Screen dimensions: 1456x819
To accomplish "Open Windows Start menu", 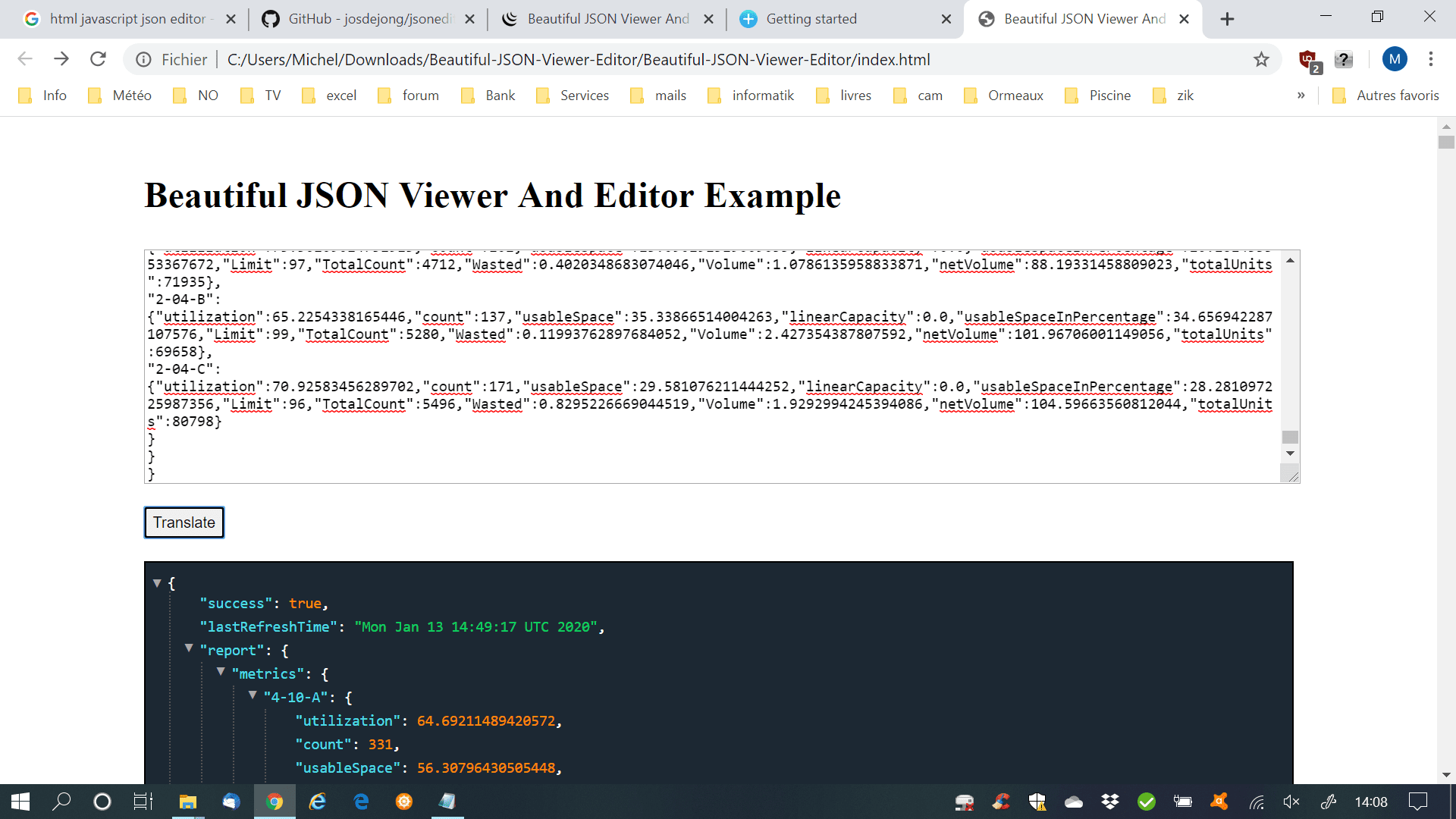I will coord(20,802).
